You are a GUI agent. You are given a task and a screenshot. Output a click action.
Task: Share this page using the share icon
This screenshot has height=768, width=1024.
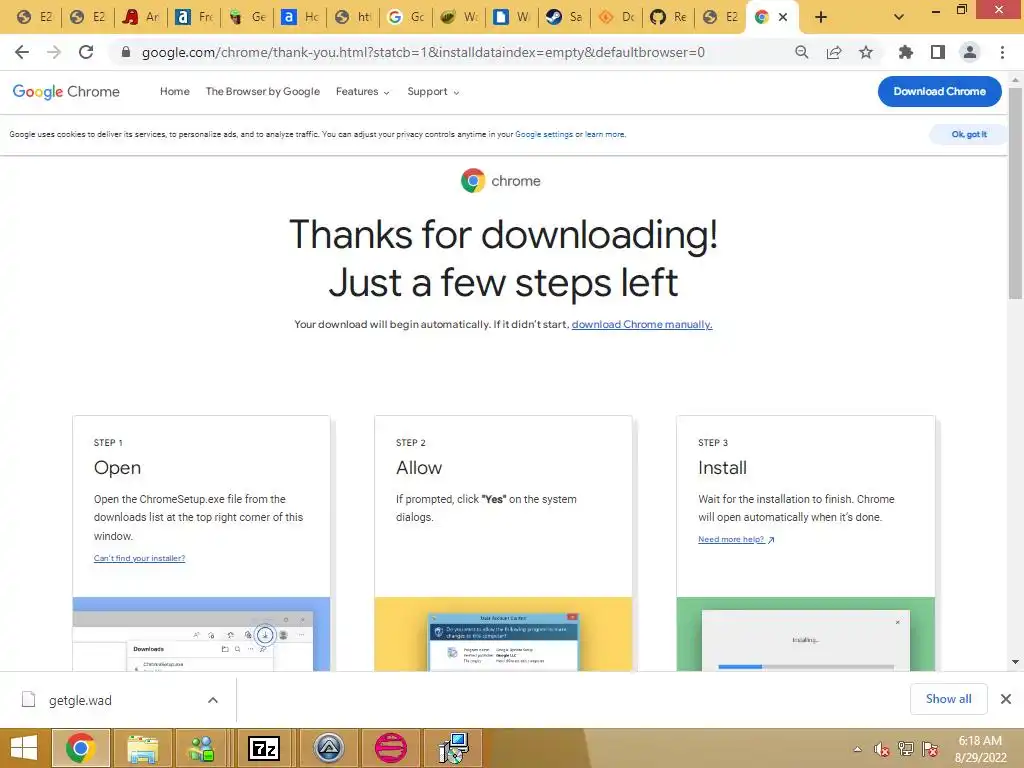(834, 52)
